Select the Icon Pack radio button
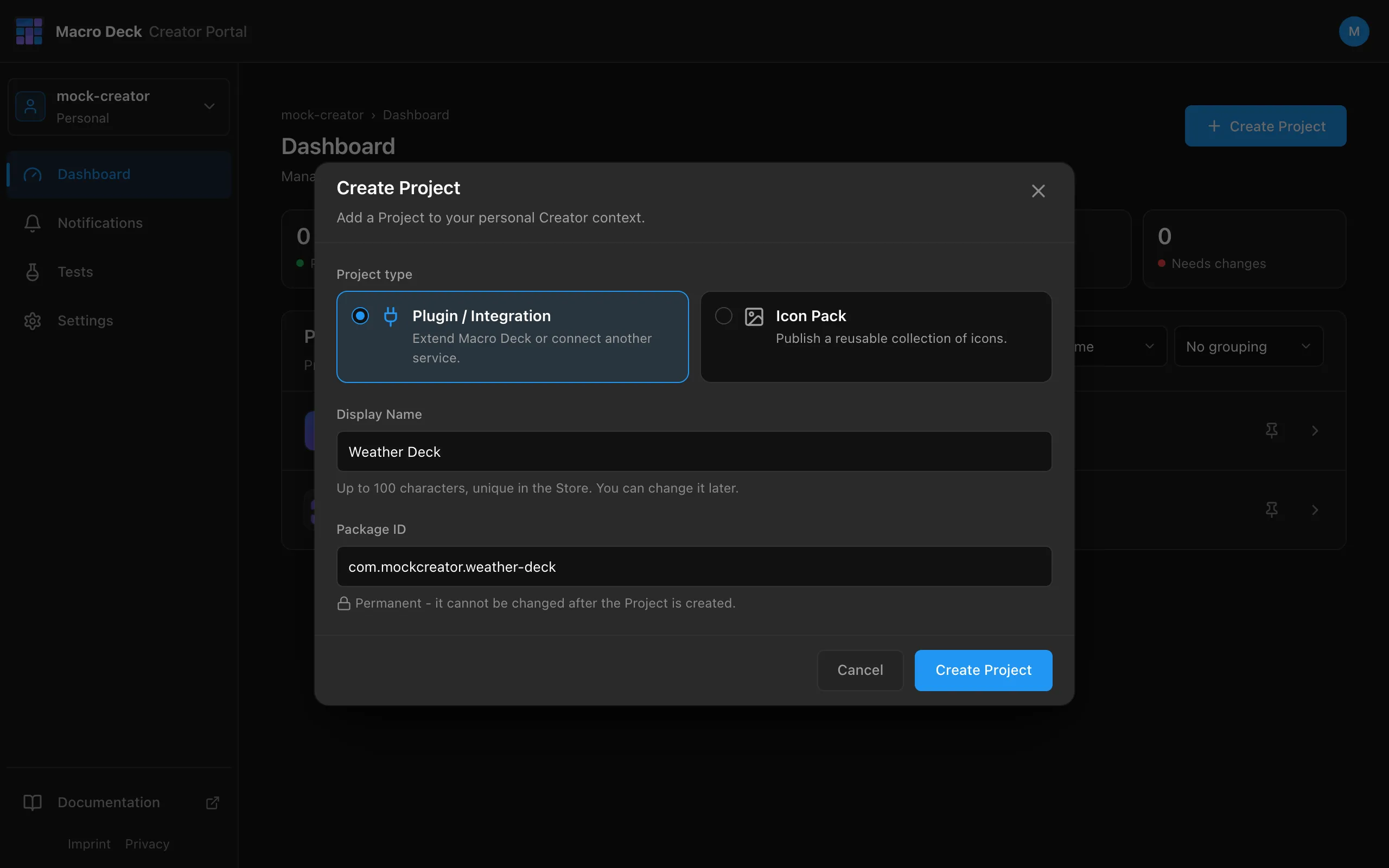The height and width of the screenshot is (868, 1389). (723, 316)
